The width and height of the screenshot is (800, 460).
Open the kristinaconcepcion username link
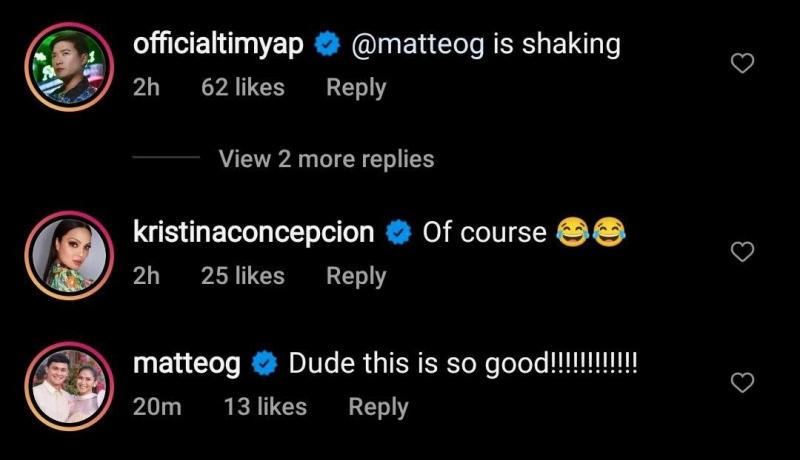point(254,233)
